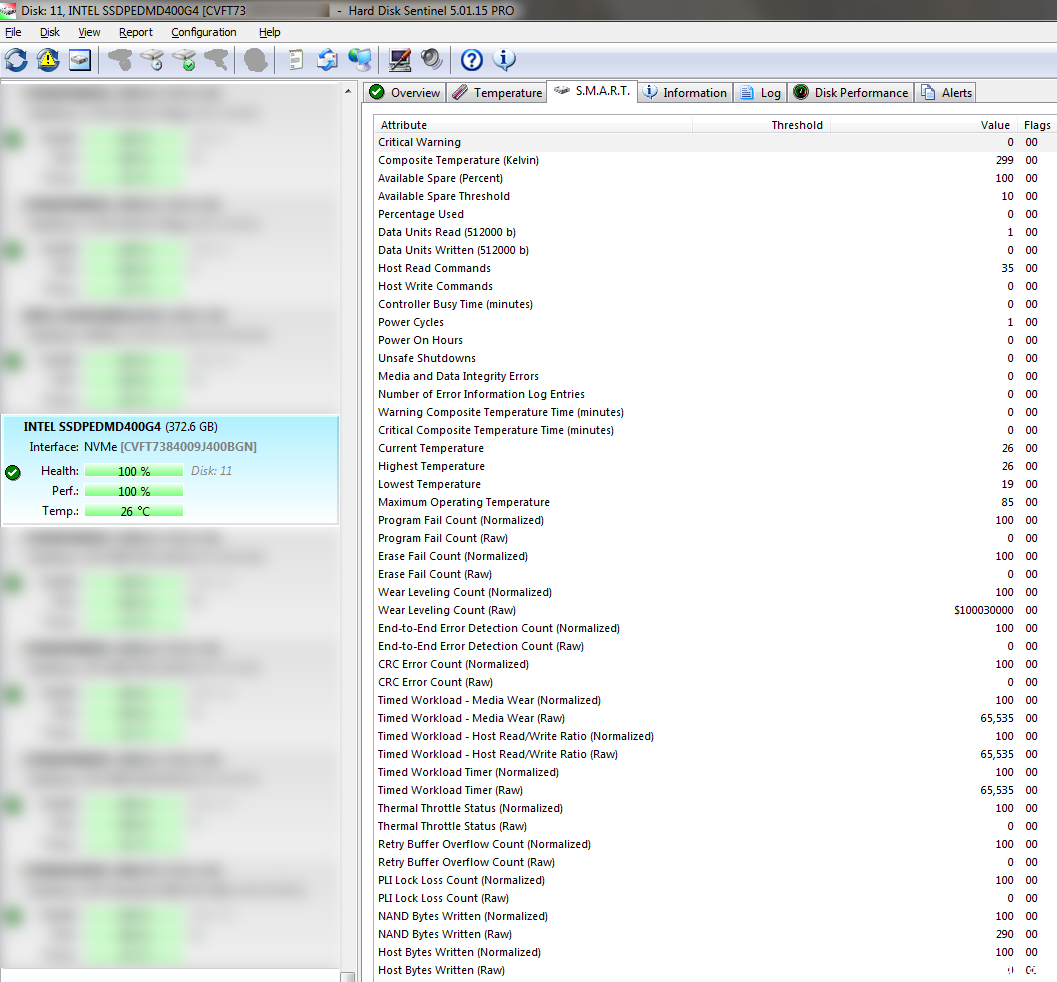Select the Critical Warning row

click(x=715, y=142)
